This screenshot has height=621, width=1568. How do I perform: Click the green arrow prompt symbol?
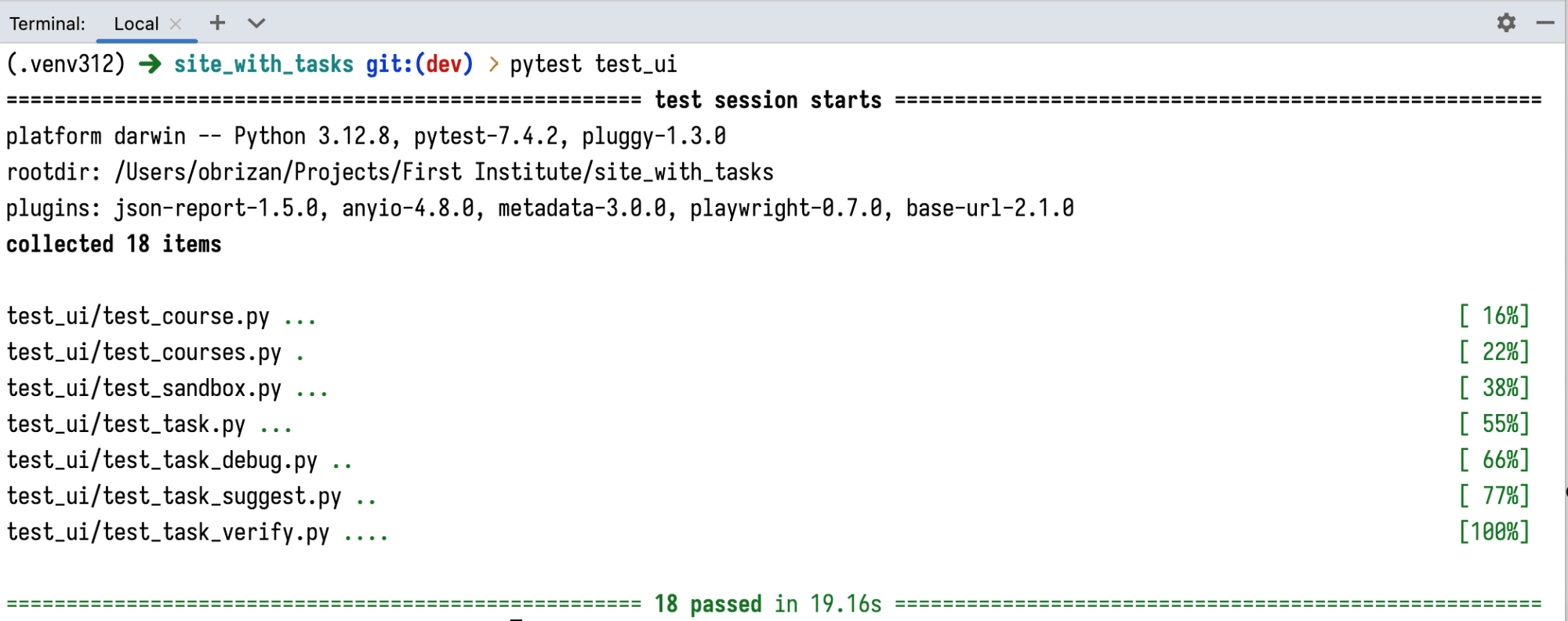click(x=150, y=64)
